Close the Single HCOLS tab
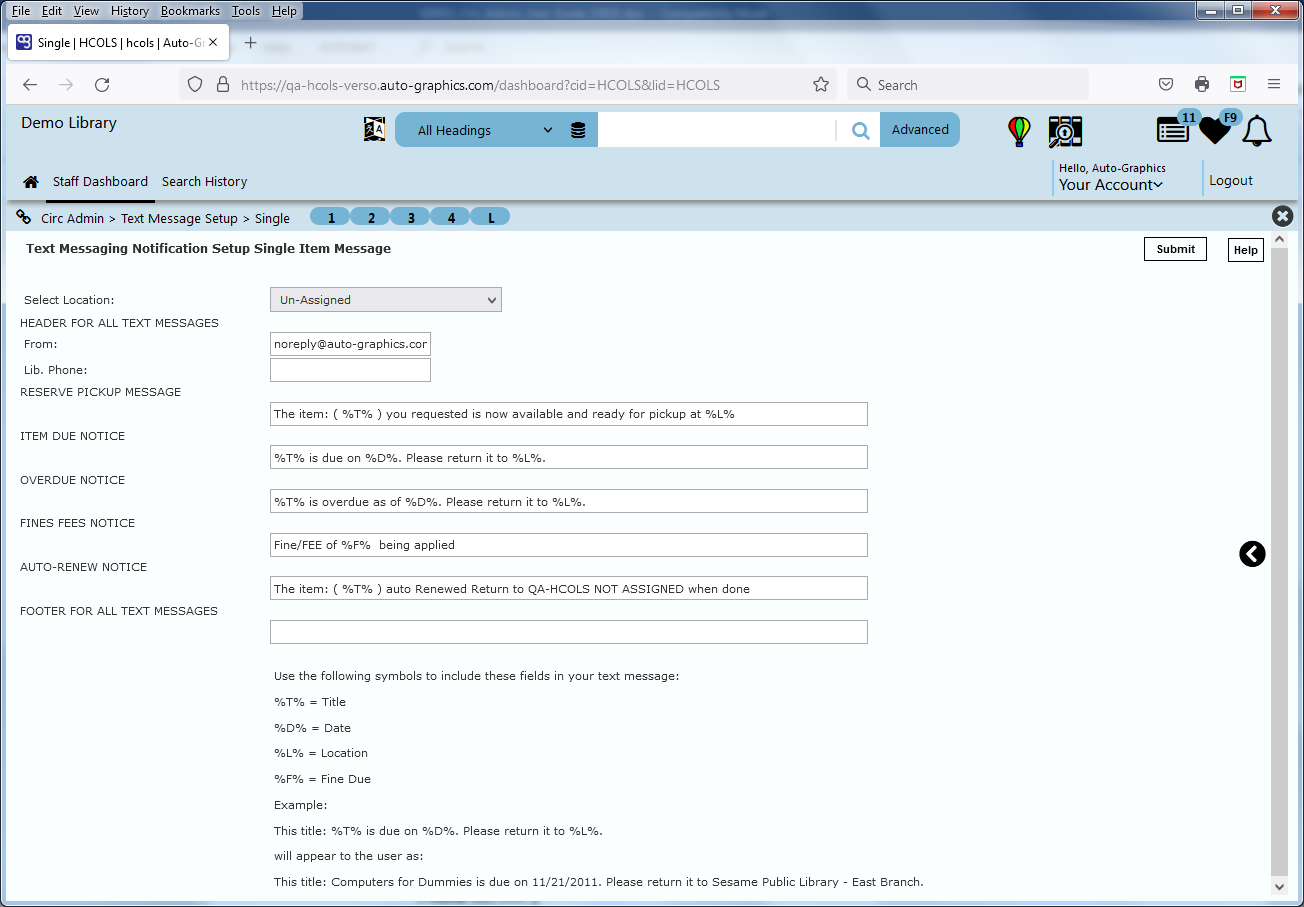 click(213, 43)
